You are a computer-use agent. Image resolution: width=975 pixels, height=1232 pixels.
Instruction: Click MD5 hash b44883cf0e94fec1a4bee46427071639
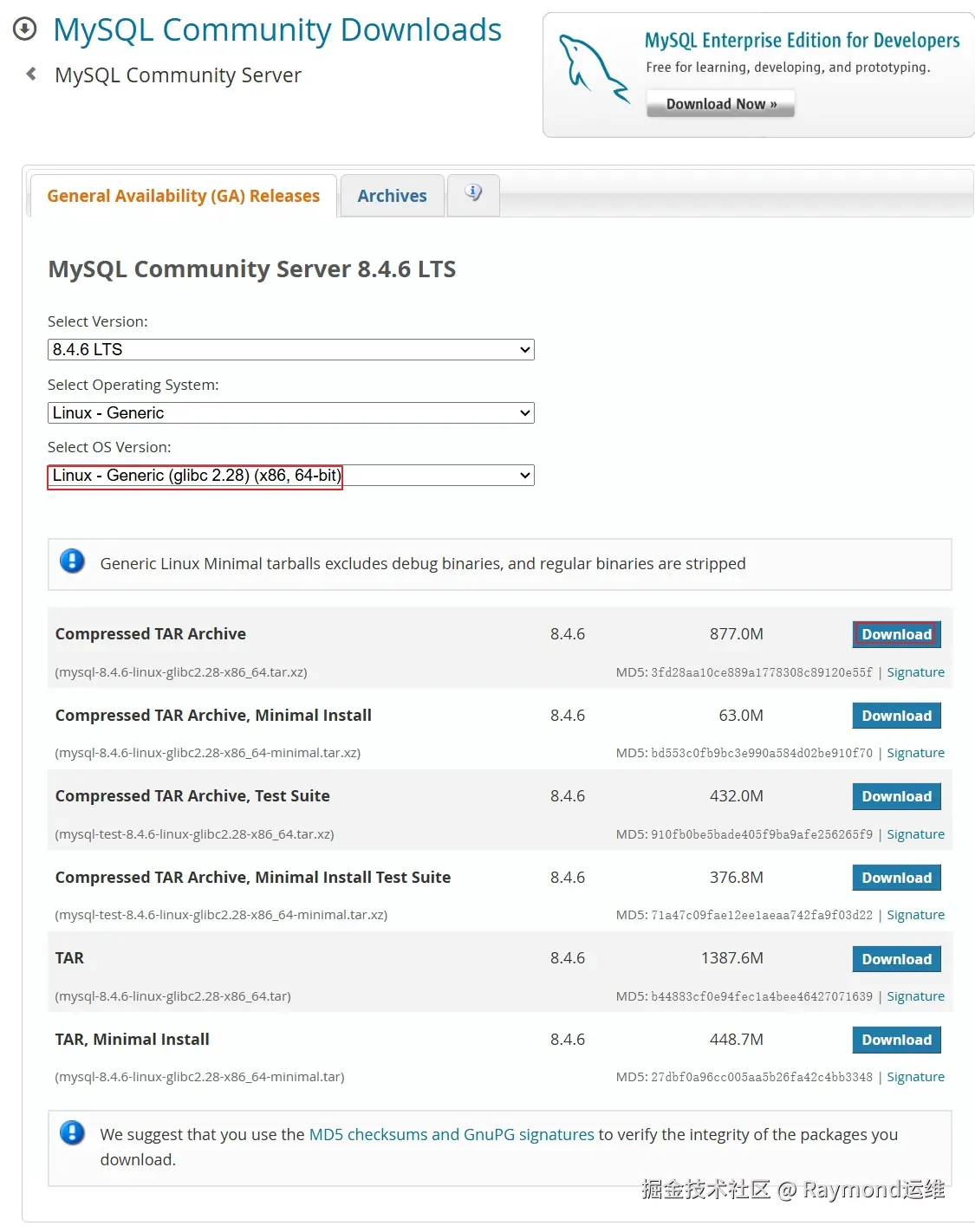pyautogui.click(x=762, y=996)
